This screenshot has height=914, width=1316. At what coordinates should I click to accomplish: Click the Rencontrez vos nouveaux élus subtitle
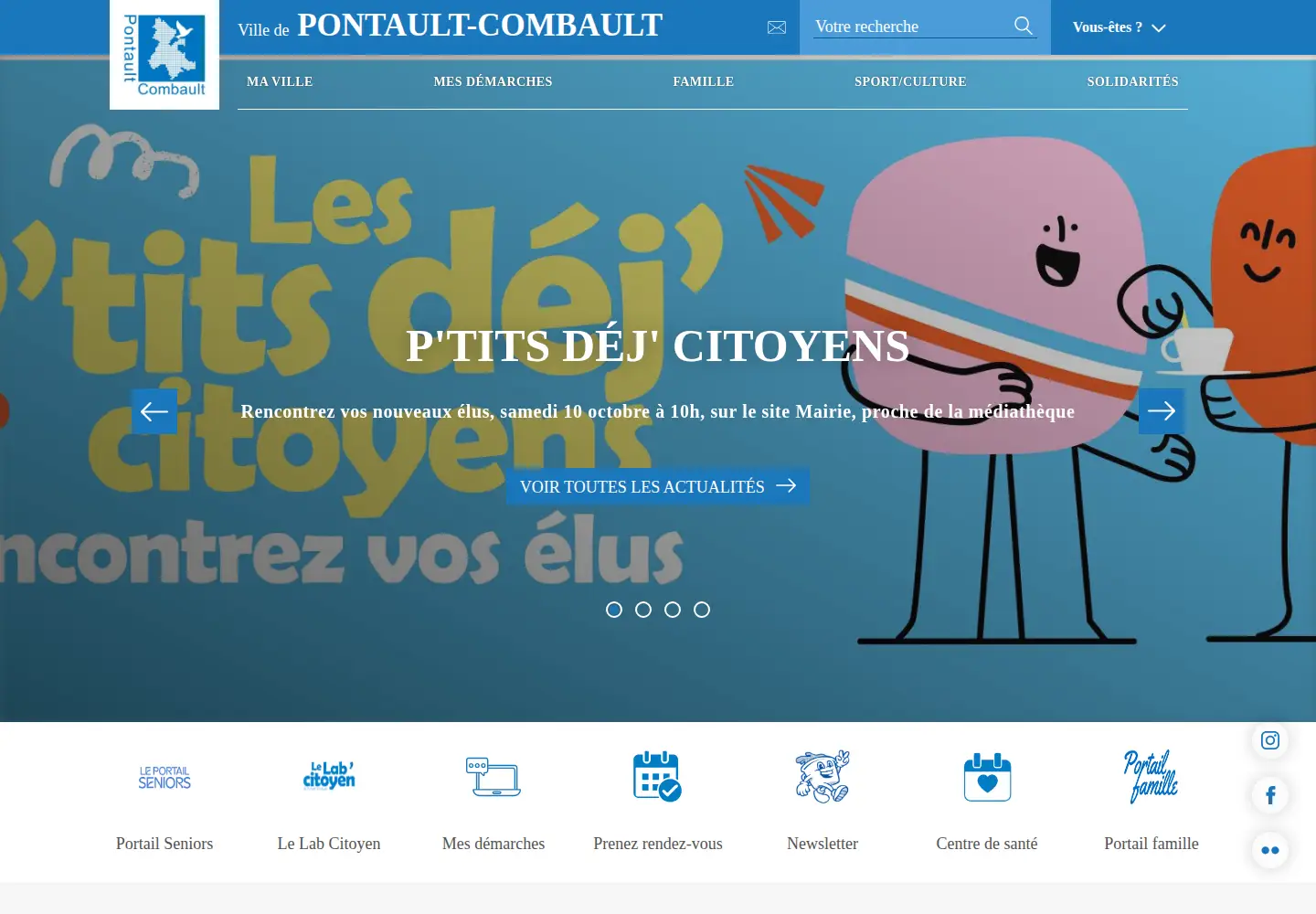(x=658, y=411)
